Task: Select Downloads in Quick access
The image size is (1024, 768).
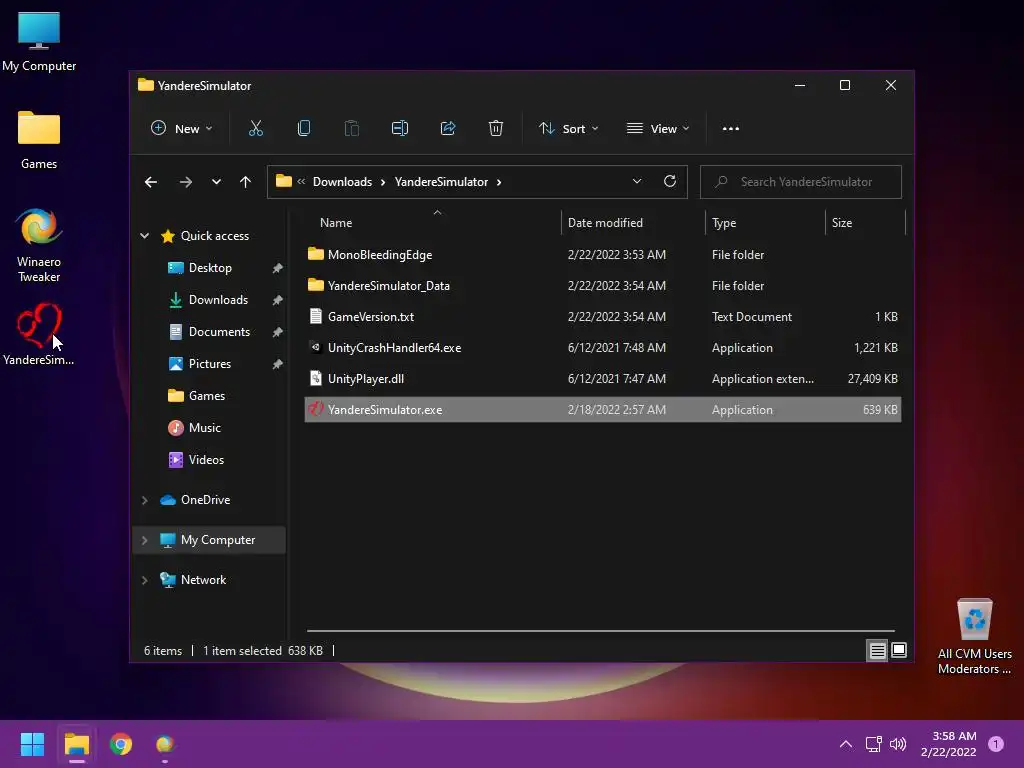Action: [218, 300]
